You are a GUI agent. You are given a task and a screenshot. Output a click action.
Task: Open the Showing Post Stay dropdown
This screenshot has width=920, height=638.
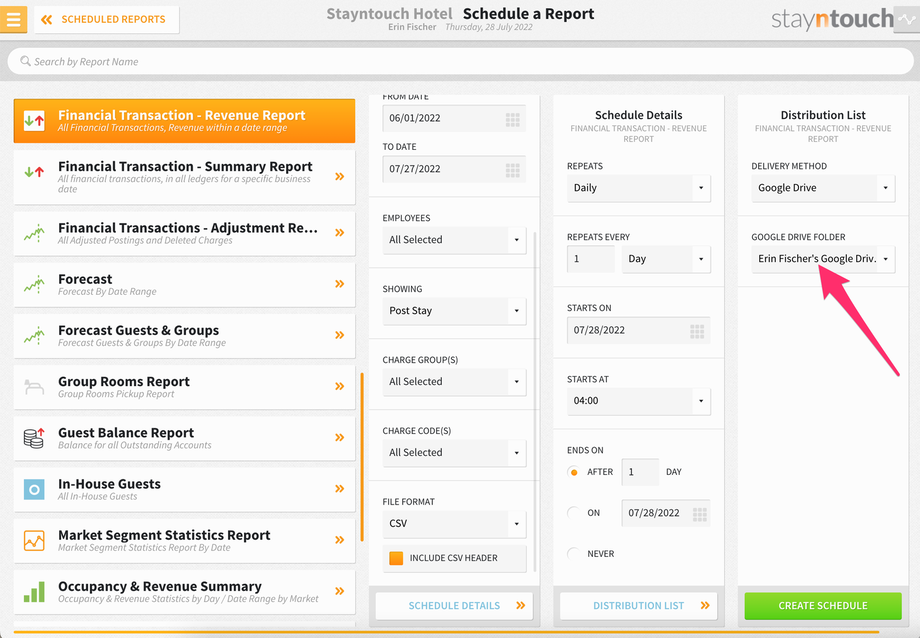[x=454, y=310]
